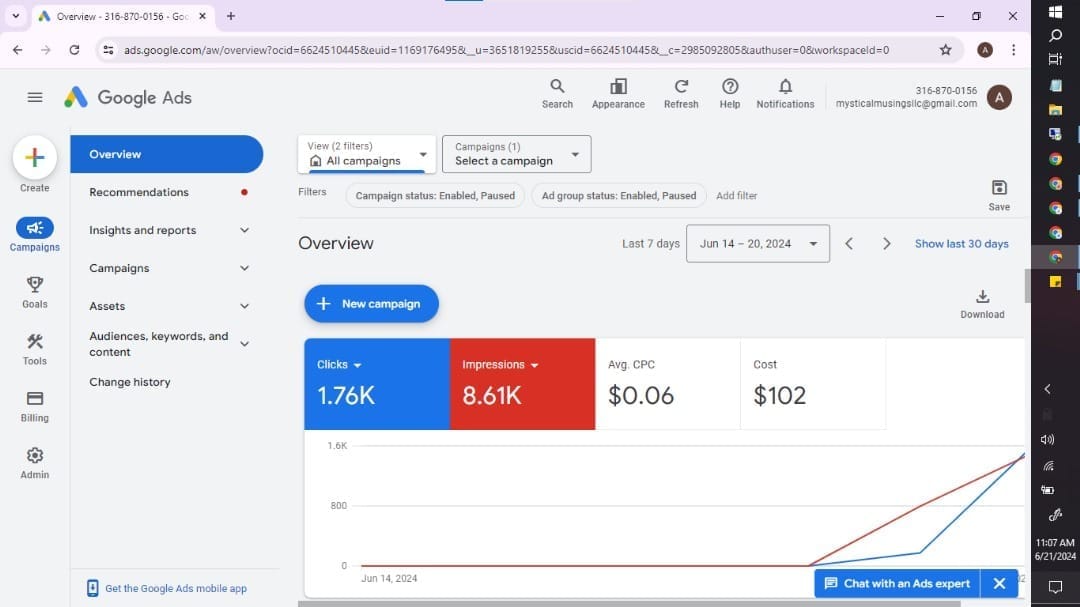The height and width of the screenshot is (607, 1080).
Task: Open the account avatar in Google Ads header
Action: (x=999, y=97)
